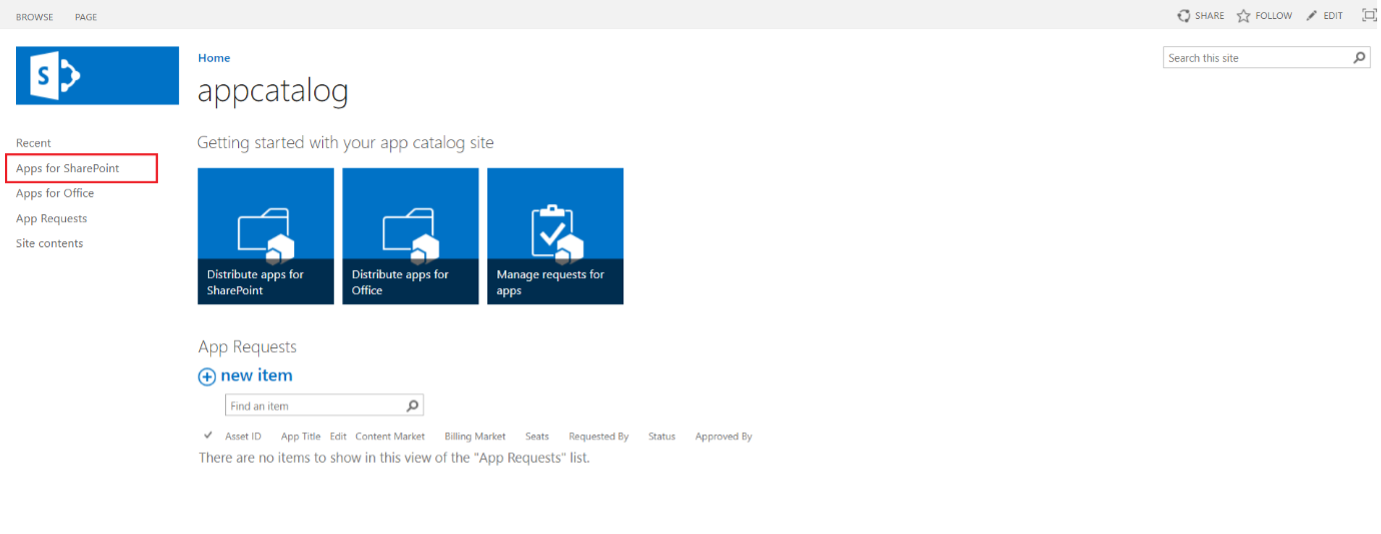The height and width of the screenshot is (534, 1381).
Task: Sort by Content Market column header
Action: tap(390, 436)
